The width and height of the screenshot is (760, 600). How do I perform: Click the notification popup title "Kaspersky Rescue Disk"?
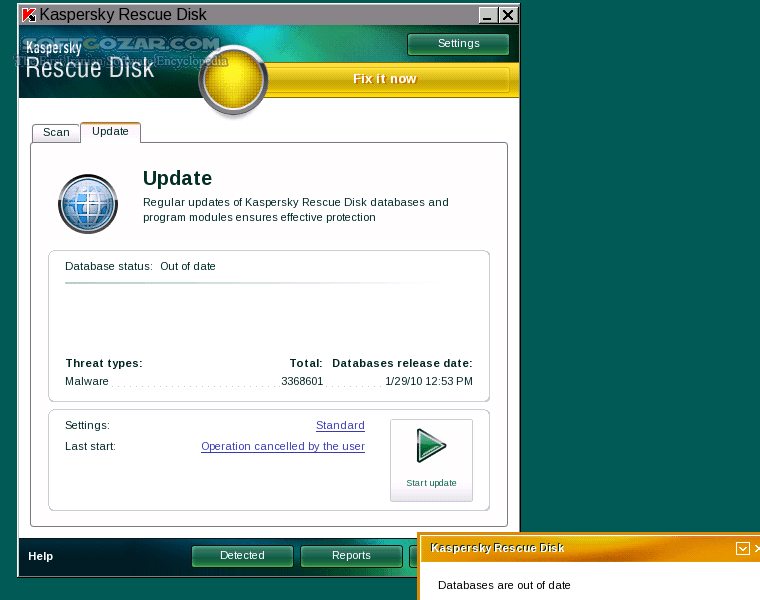click(497, 548)
